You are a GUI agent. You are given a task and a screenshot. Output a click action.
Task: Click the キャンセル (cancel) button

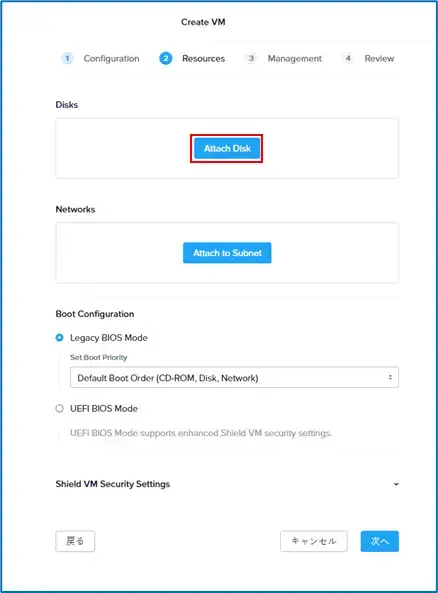click(314, 541)
